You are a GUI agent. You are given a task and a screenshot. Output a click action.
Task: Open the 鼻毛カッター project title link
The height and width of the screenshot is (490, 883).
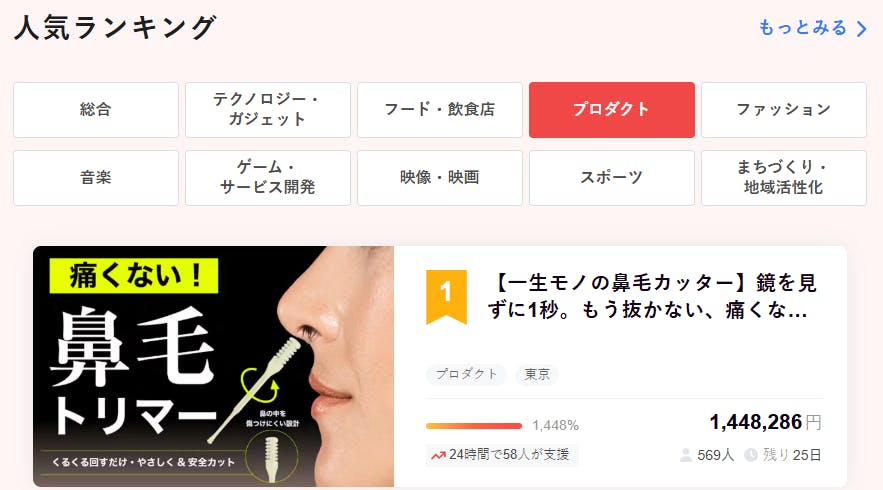point(653,296)
